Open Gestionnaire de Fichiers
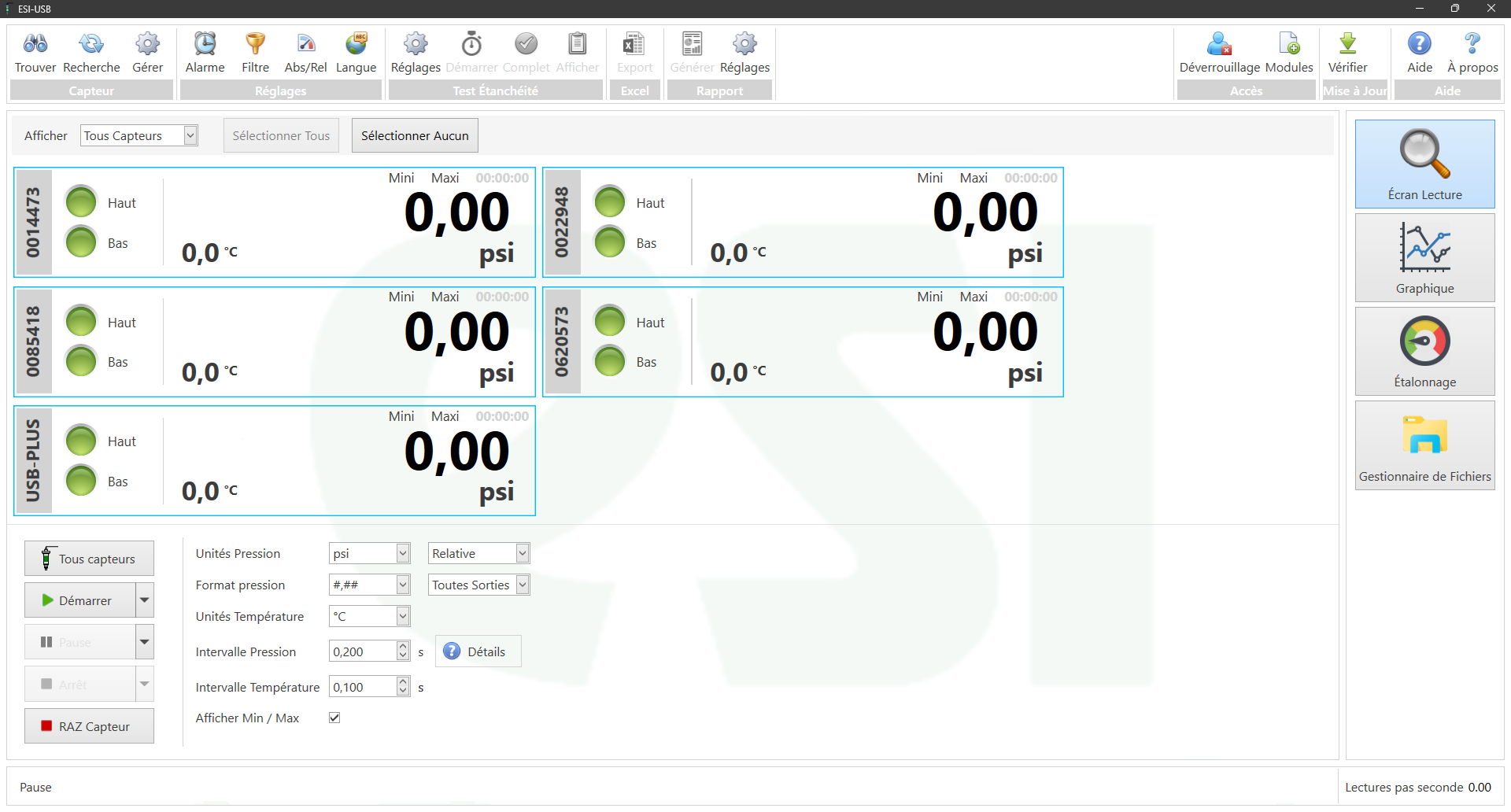The image size is (1511, 812). (x=1424, y=445)
